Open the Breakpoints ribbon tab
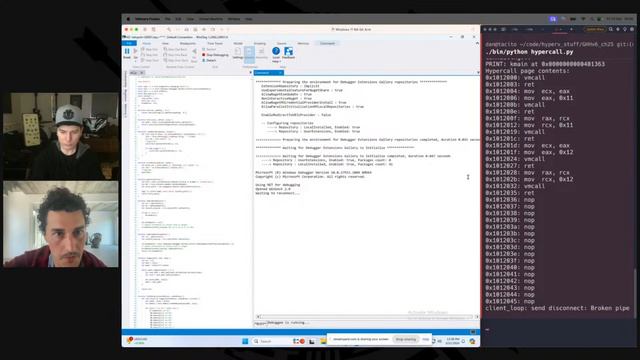Screen dimensions: 640x360 pos(188,43)
